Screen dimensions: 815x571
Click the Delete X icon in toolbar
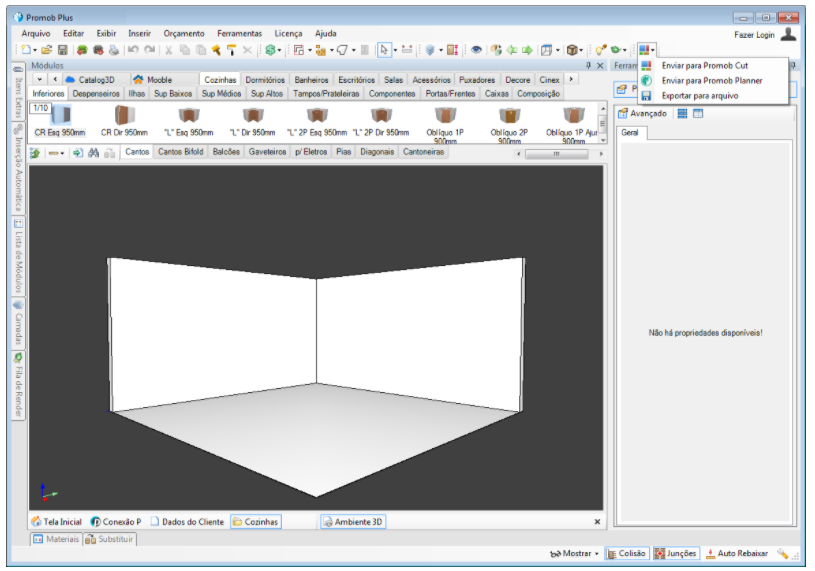click(x=247, y=50)
